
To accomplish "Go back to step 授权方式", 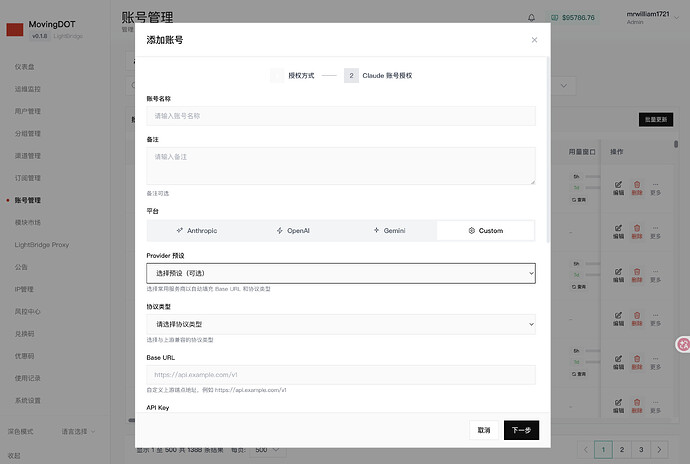I will click(293, 76).
